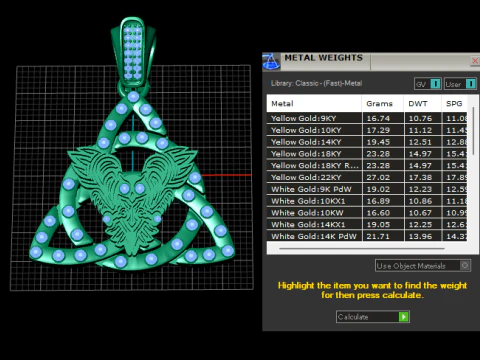Image resolution: width=480 pixels, height=360 pixels.
Task: Click the Library: Classic - (Fast)-Metal label
Action: [x=316, y=83]
